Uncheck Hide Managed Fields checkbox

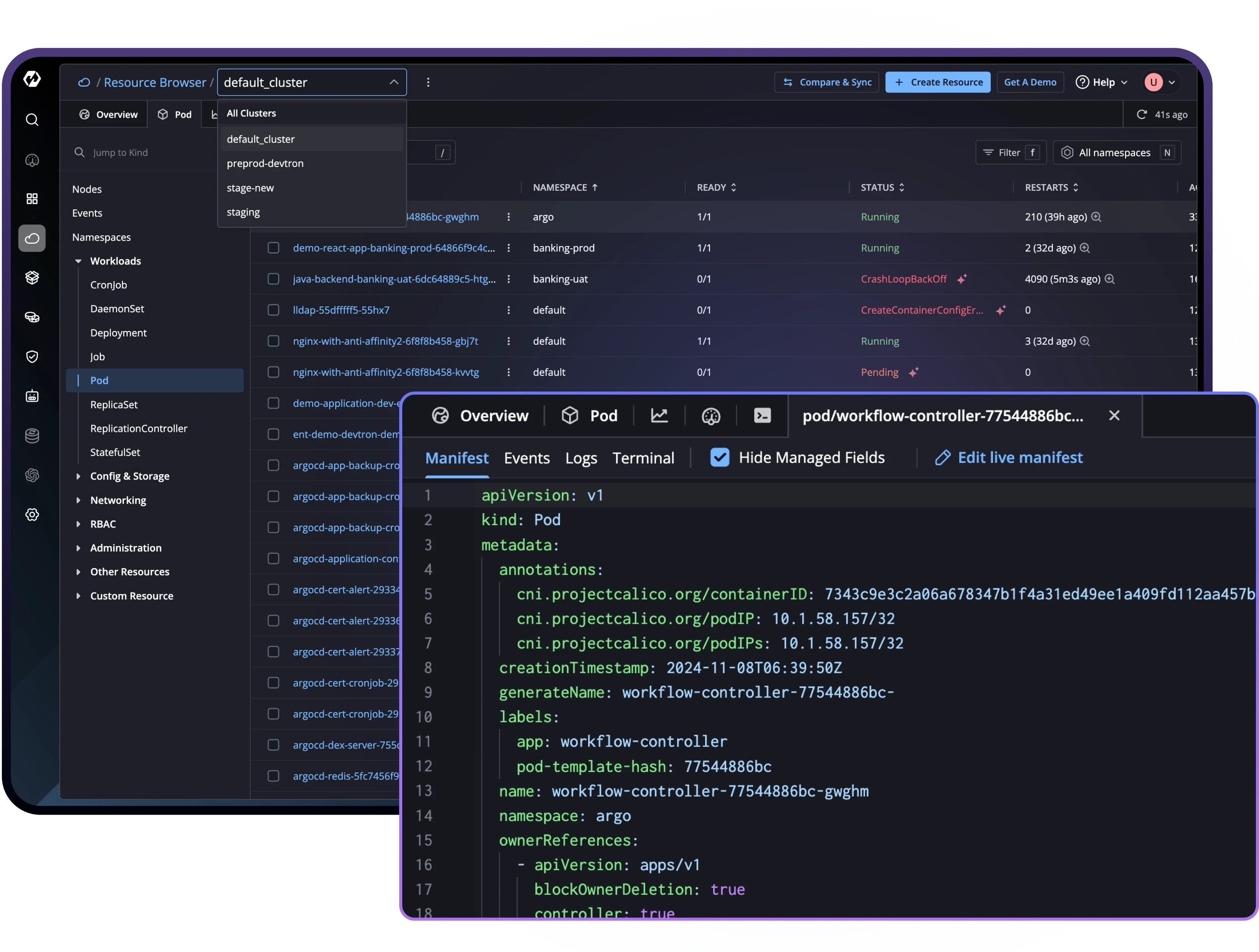[719, 457]
